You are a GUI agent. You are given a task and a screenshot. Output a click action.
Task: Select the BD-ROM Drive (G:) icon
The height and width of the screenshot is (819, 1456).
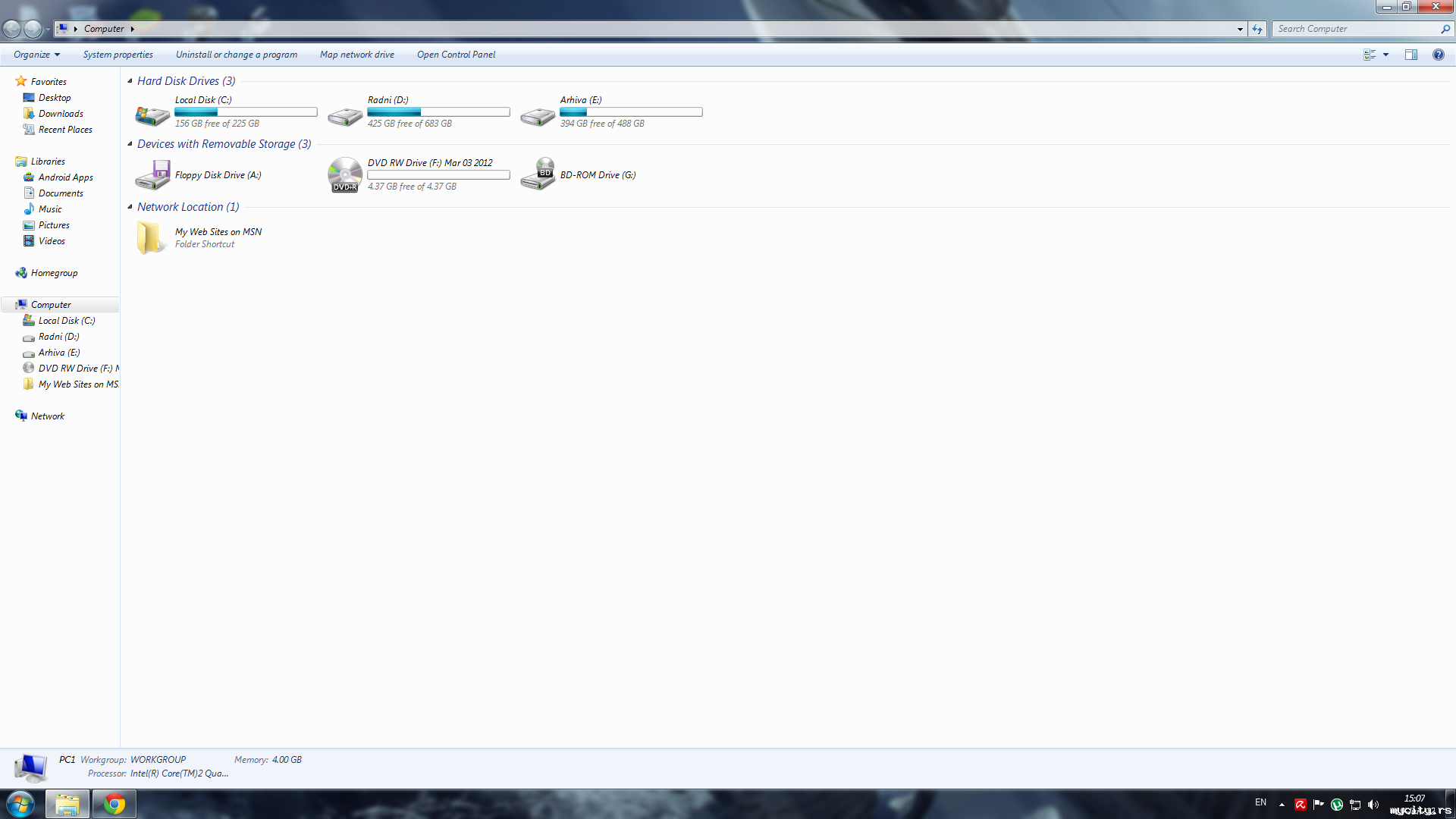(x=538, y=175)
